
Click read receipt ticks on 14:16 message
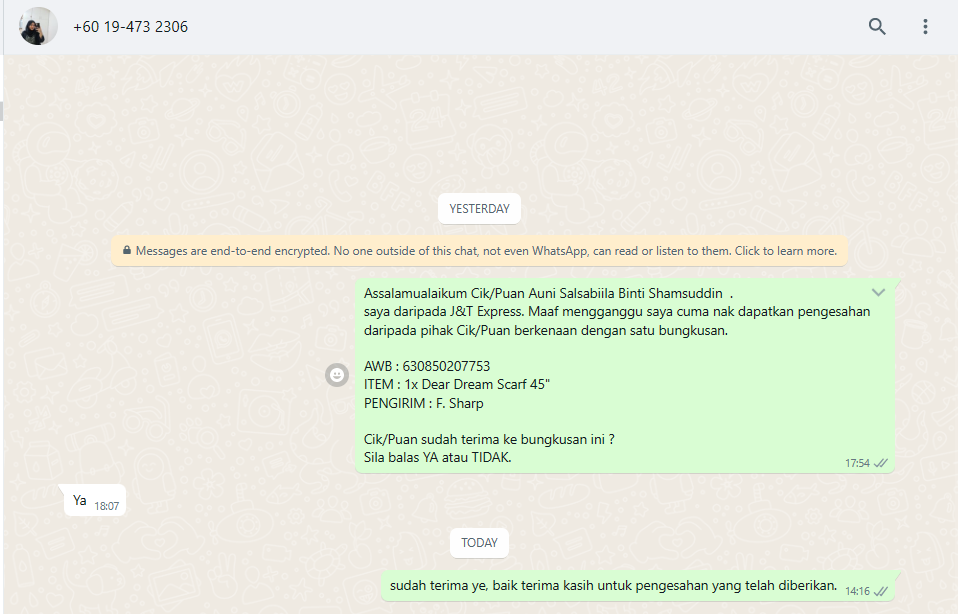coord(881,591)
